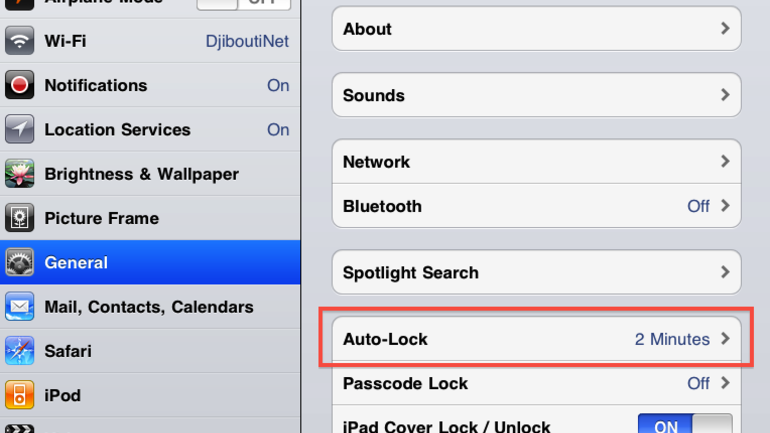Image resolution: width=770 pixels, height=433 pixels.
Task: Tap the Brightness & Wallpaper flower icon
Action: point(19,173)
